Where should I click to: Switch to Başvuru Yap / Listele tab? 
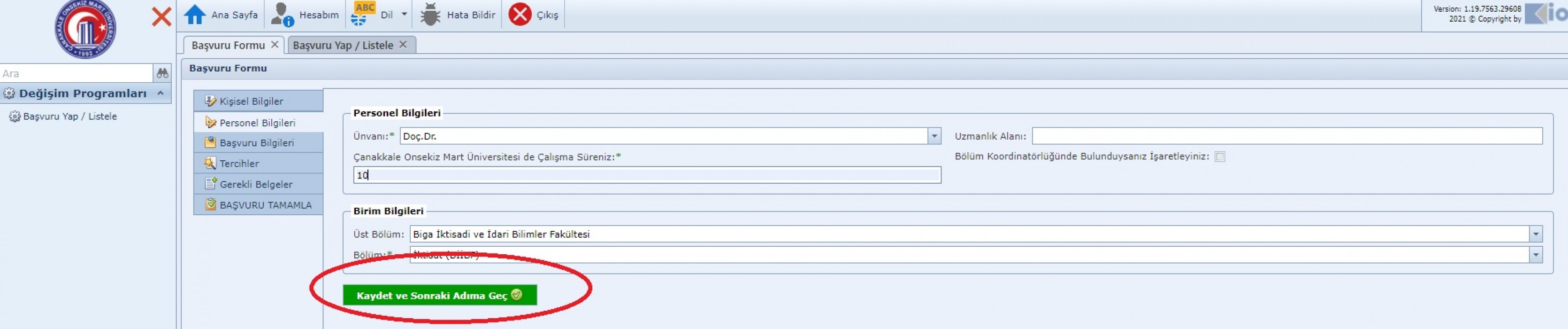(343, 45)
